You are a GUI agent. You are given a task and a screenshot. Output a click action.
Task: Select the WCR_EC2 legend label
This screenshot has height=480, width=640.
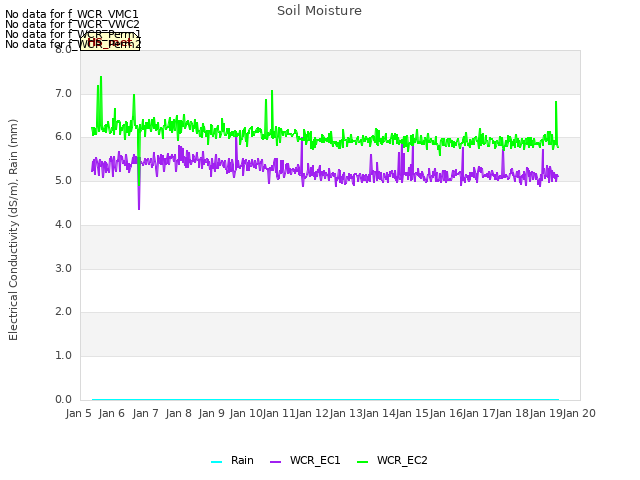pos(402,460)
